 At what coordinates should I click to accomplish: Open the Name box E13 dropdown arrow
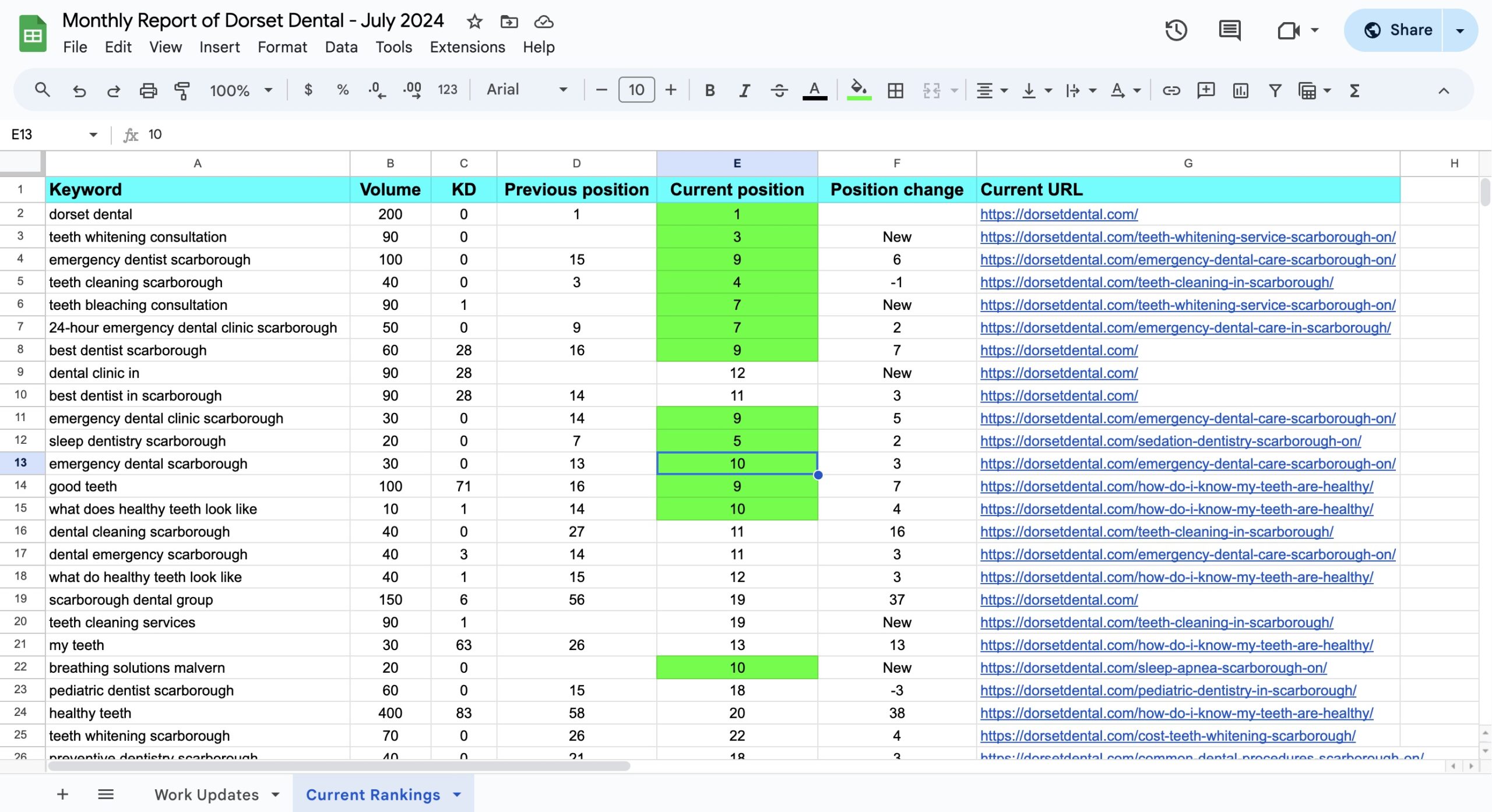tap(93, 135)
